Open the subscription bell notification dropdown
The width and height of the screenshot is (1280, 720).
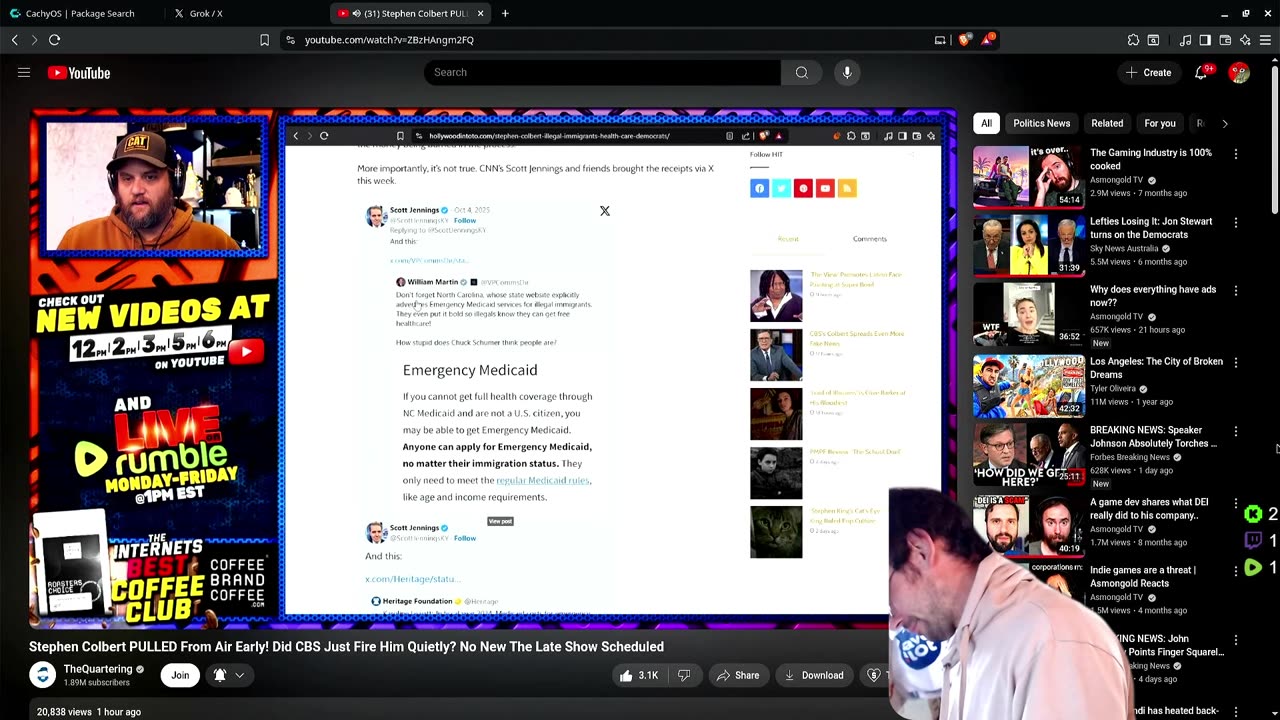tap(228, 675)
